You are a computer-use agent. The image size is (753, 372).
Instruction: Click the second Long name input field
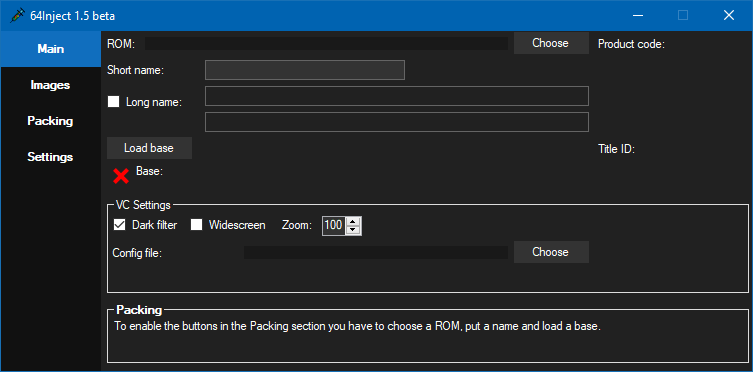coord(397,122)
